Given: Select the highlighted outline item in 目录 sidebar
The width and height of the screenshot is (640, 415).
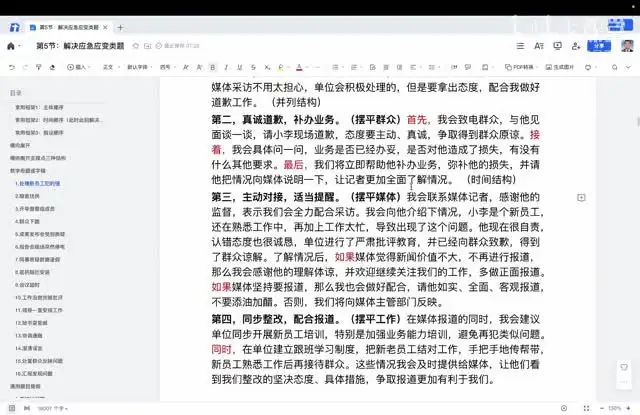Looking at the screenshot, I should point(38,183).
